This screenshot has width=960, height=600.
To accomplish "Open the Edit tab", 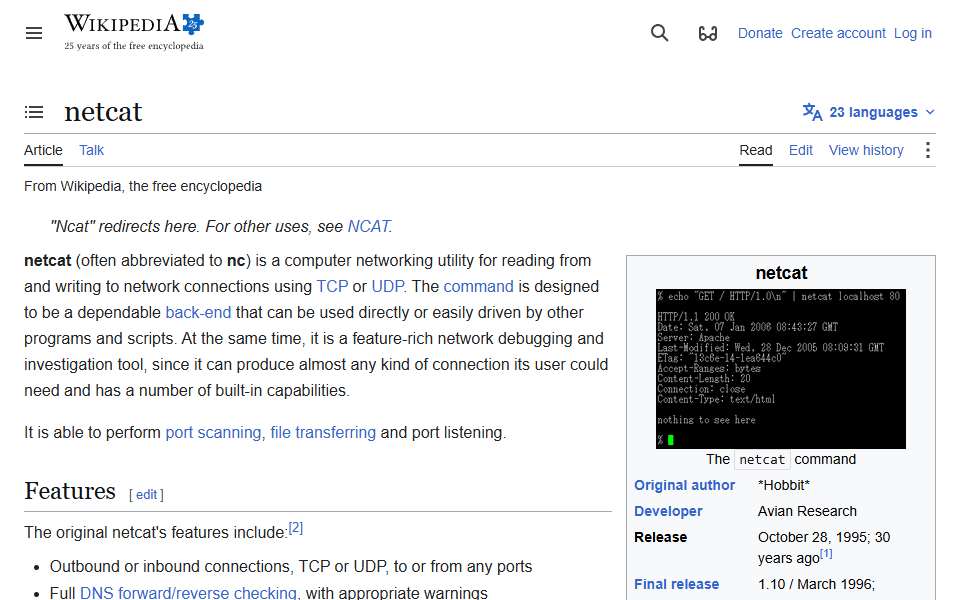I will point(800,151).
